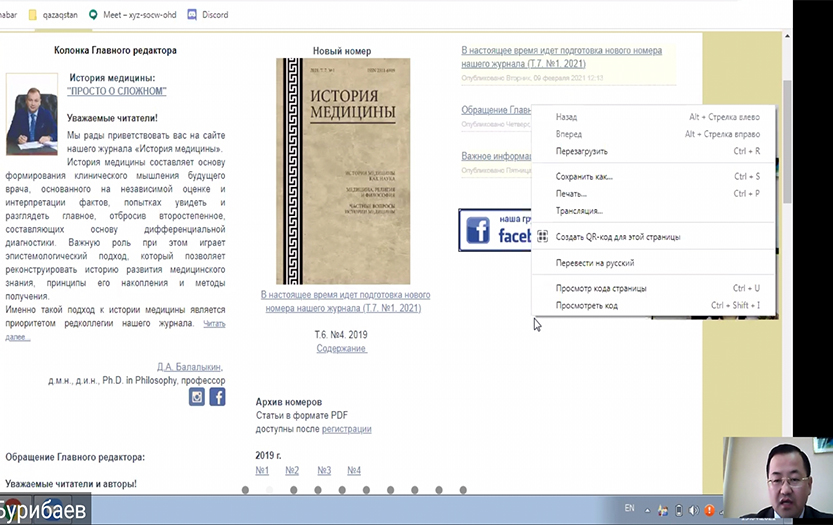Open the 'ПРОСТО О СЛОЖНОМ' link
This screenshot has width=833, height=525.
117,91
